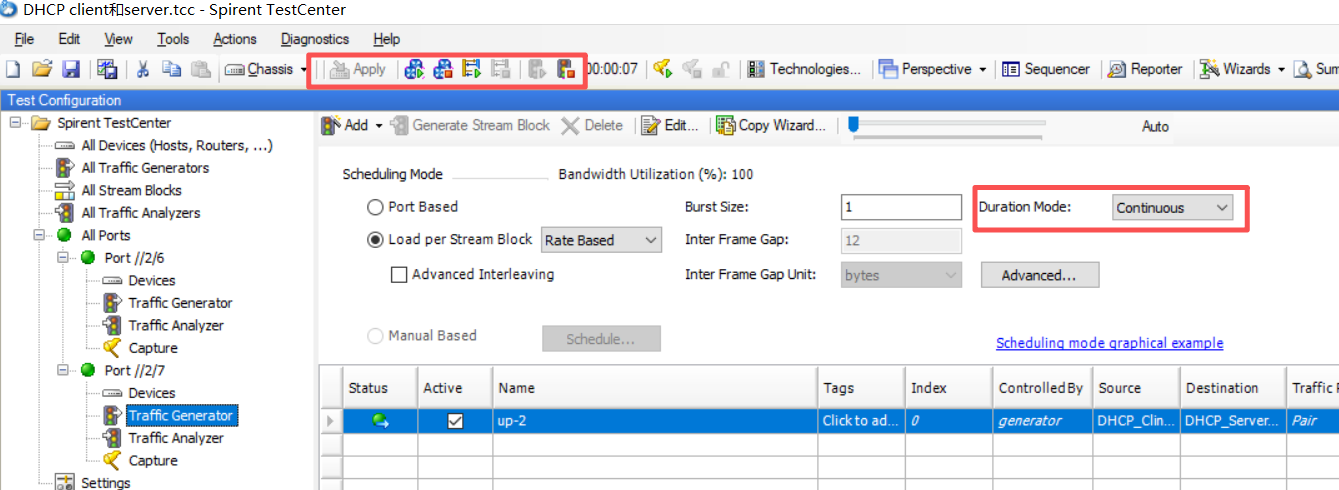This screenshot has width=1339, height=490.
Task: Select All Devices (Hosts, Routers, ...) tree item
Action: (x=176, y=145)
